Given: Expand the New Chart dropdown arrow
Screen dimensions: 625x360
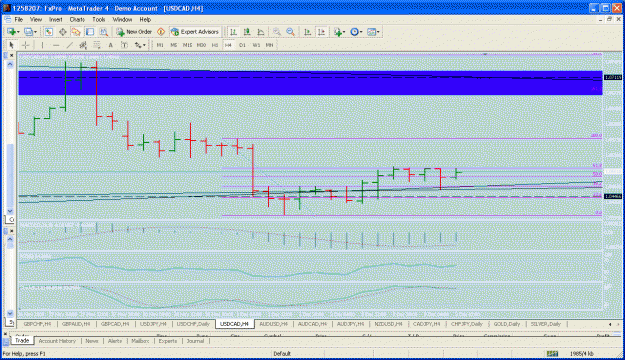Looking at the screenshot, I should pyautogui.click(x=18, y=32).
